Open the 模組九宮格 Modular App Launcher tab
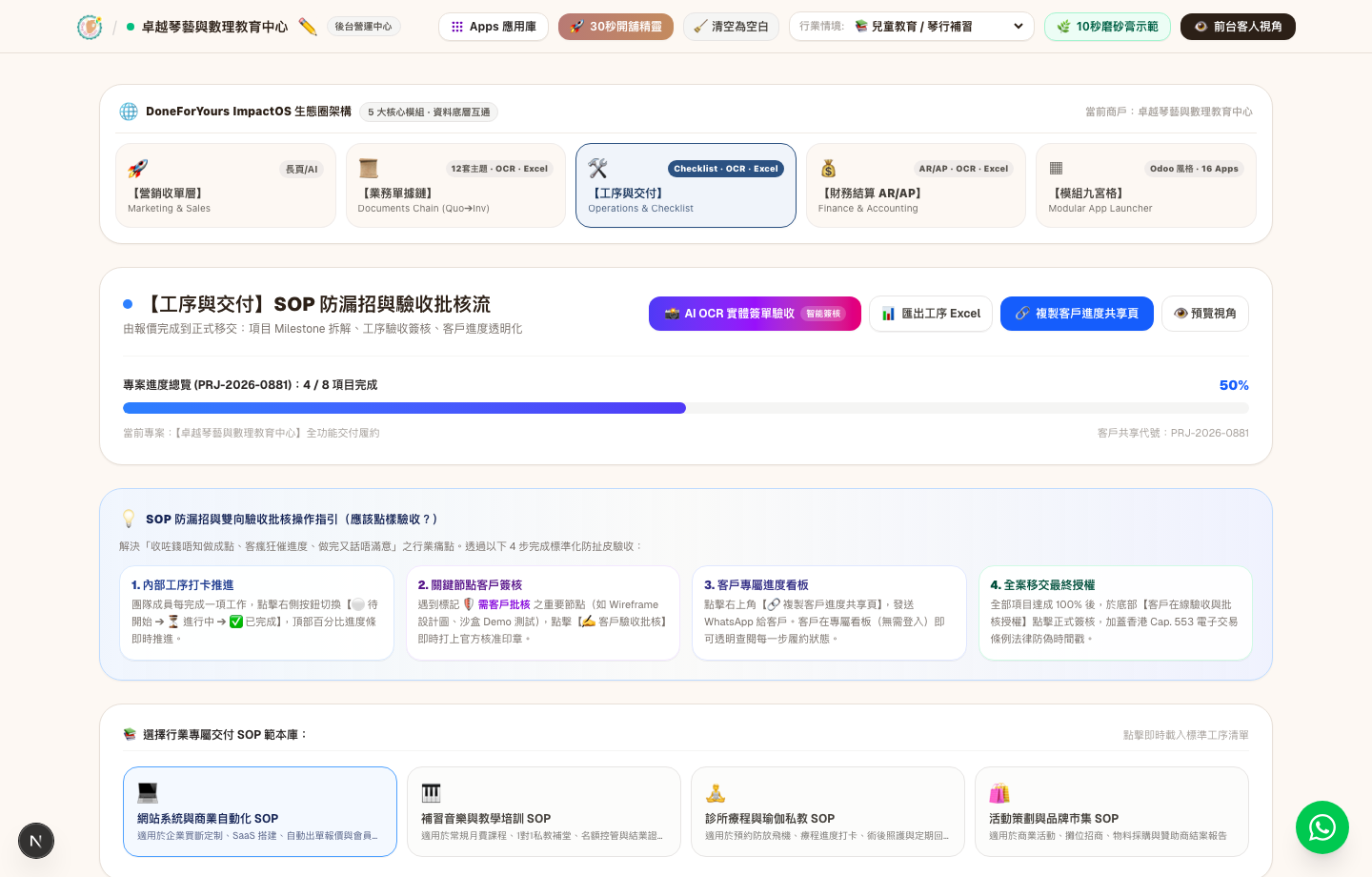 click(1146, 186)
